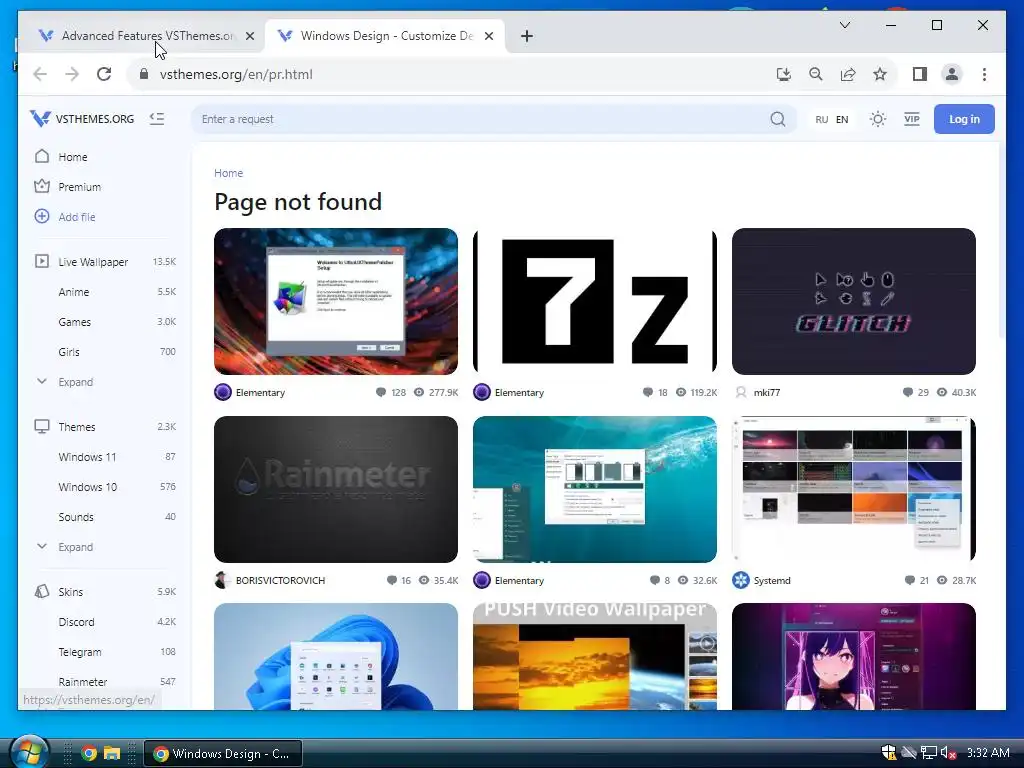Open File Explorer from taskbar
Screen dimensions: 1024x768
pyautogui.click(x=112, y=753)
